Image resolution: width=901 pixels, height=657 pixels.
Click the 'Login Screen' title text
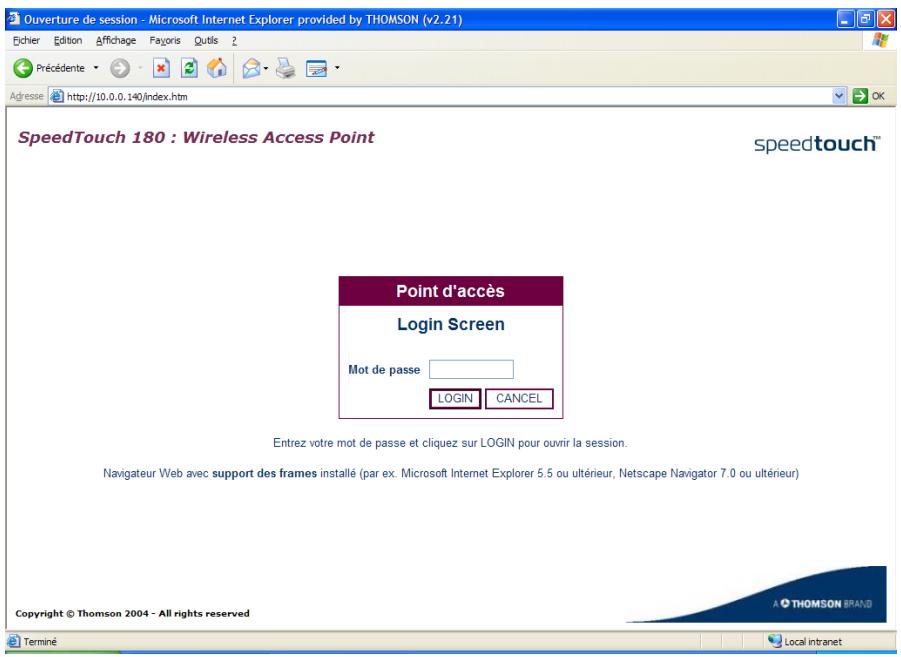450,324
